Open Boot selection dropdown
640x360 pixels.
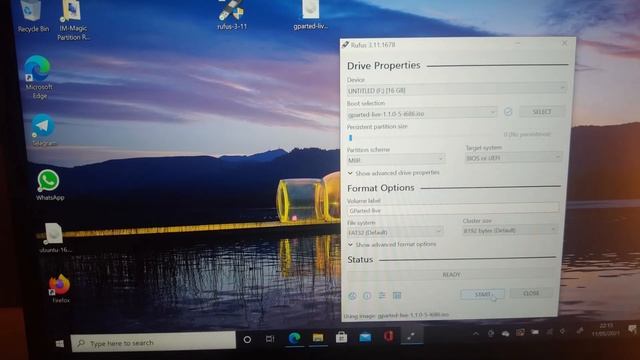click(422, 113)
